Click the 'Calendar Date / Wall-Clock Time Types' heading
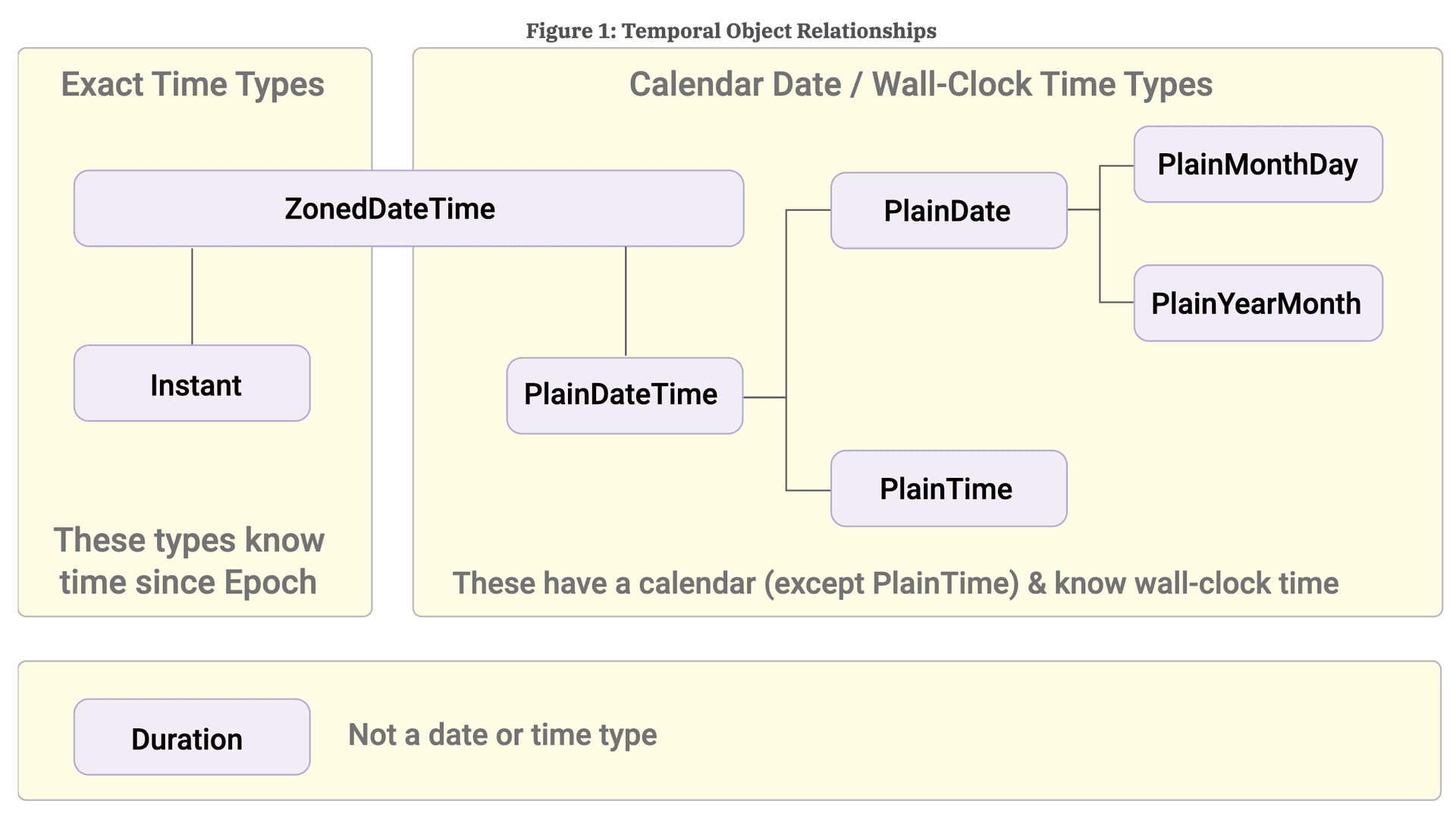This screenshot has height=820, width=1456. click(x=921, y=84)
